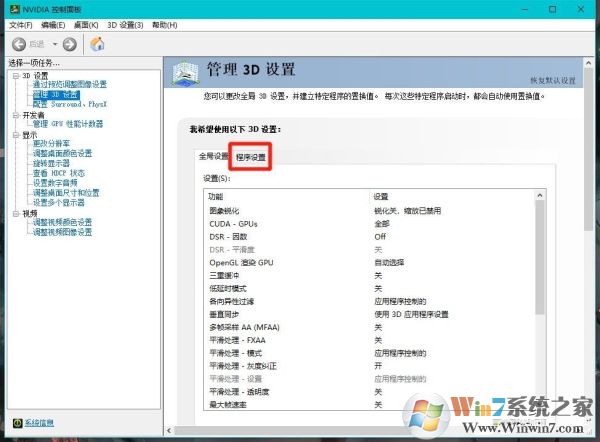The height and width of the screenshot is (442, 600).
Task: Select the 各向异性过滤 setting row
Action: [x=370, y=302]
